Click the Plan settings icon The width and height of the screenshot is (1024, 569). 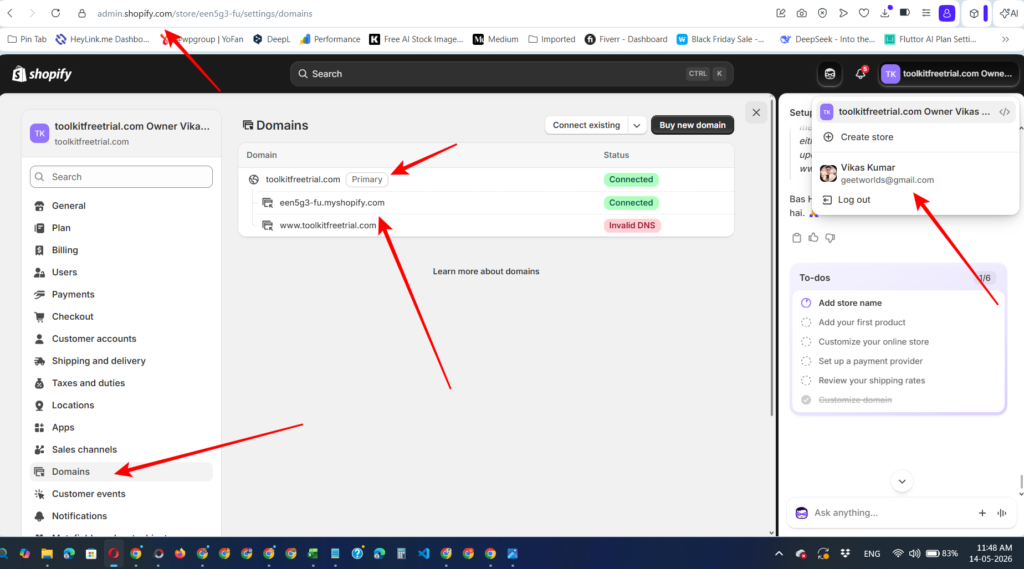39,228
